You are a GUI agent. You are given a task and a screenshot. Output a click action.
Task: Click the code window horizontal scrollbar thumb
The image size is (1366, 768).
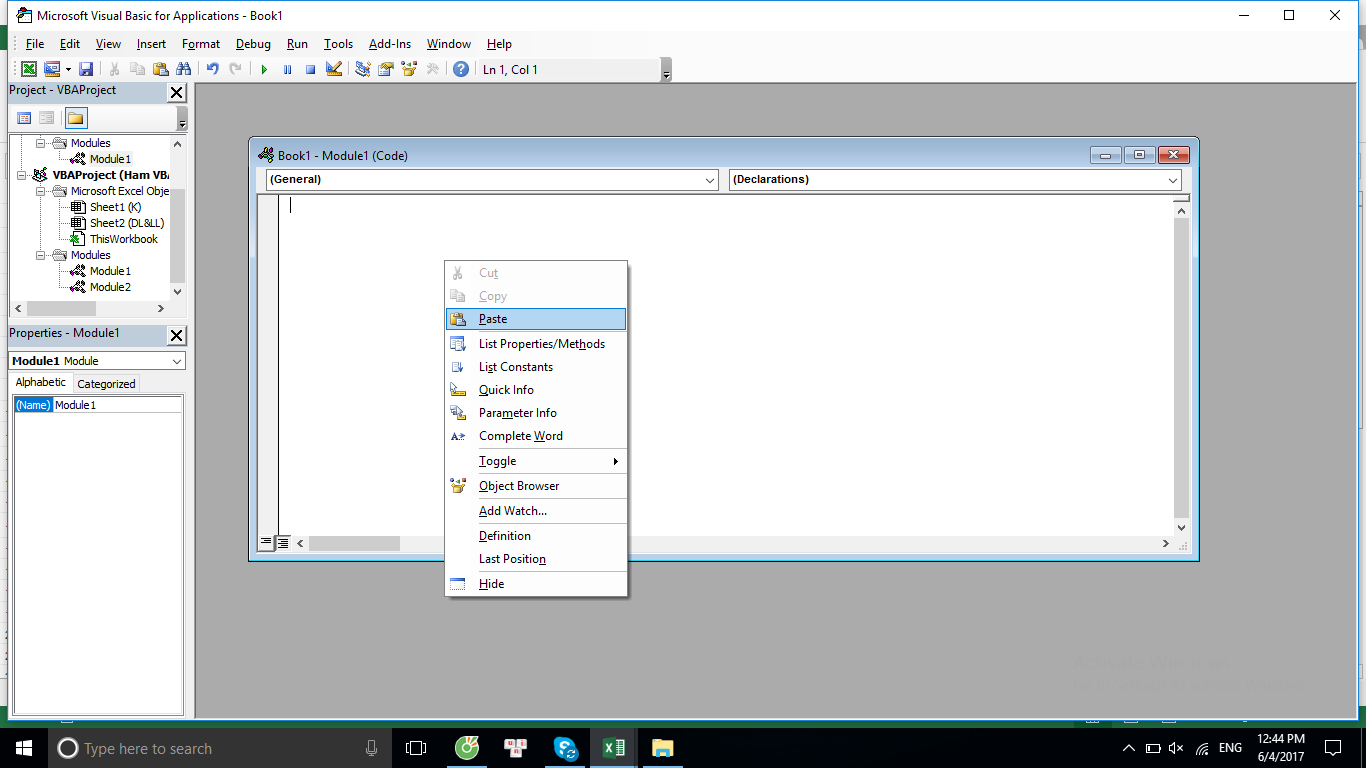click(x=354, y=543)
